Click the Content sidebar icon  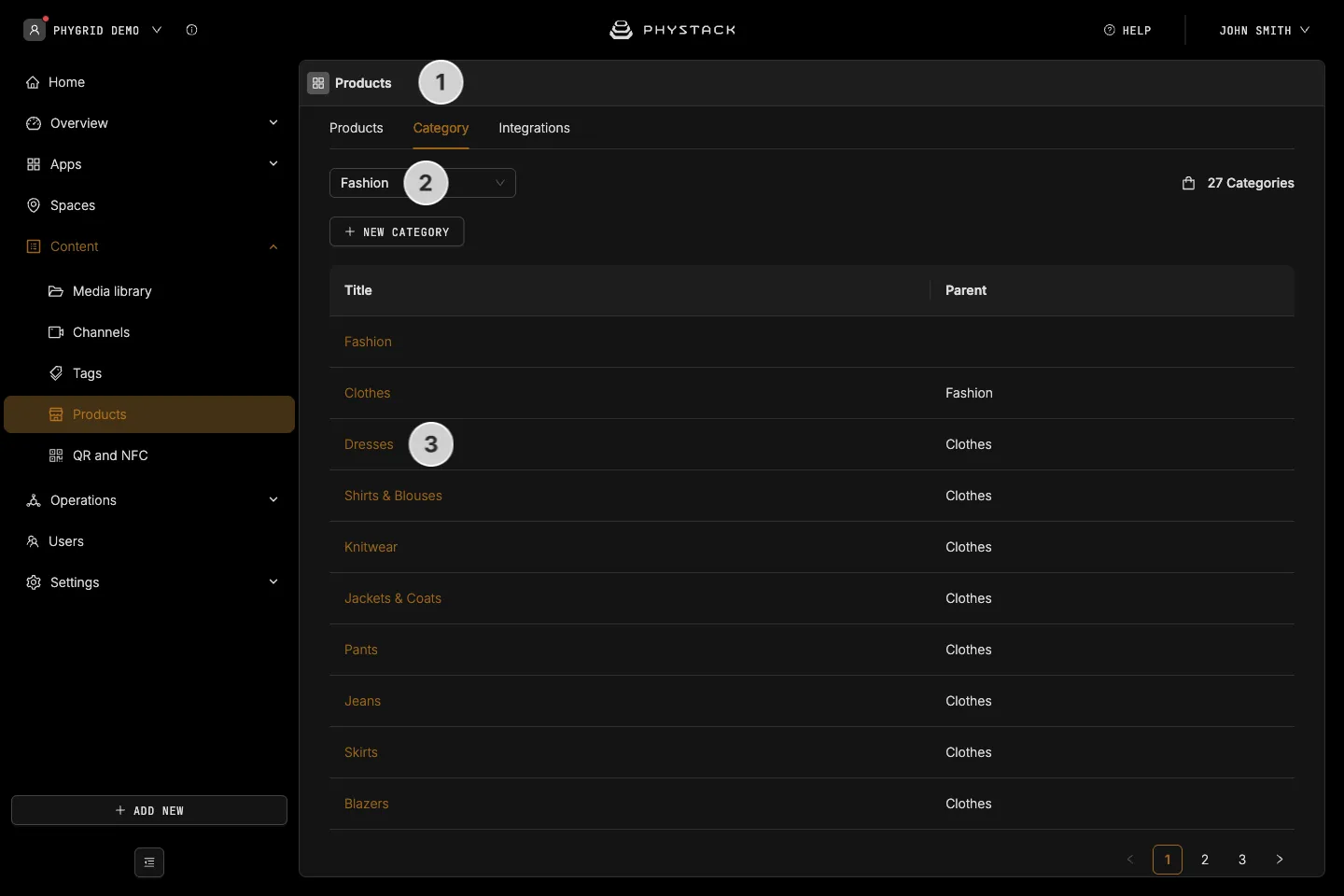34,246
